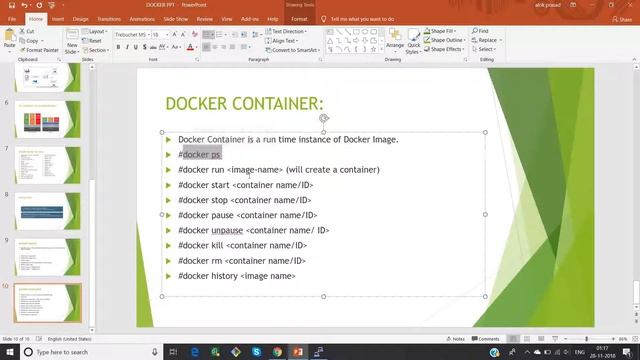Select slide 8 thumbnail

47,211
